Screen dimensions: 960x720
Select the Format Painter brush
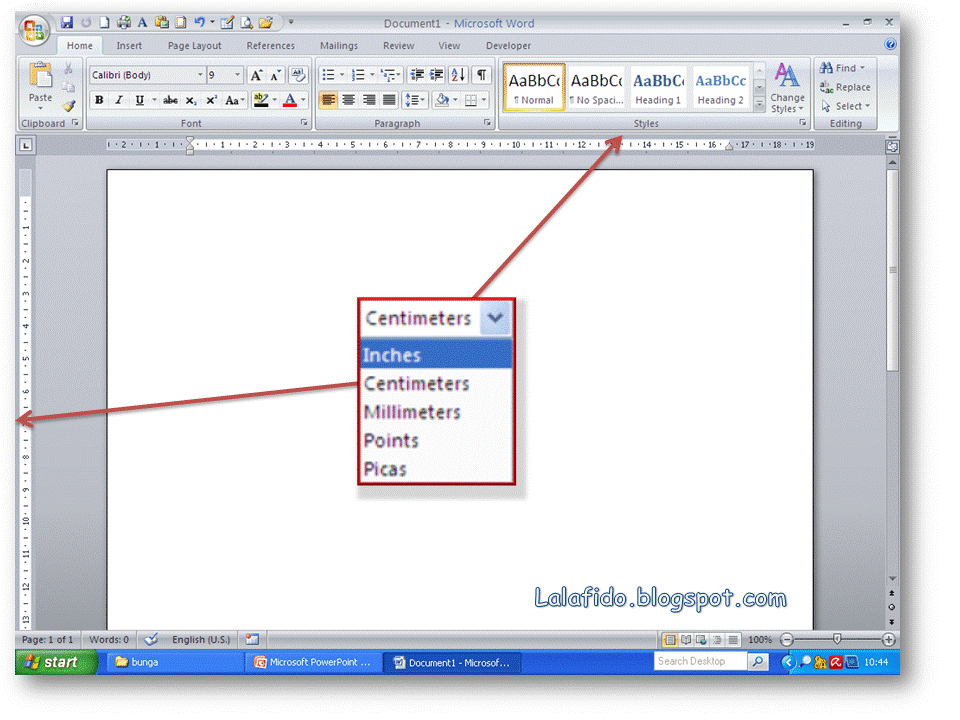69,106
